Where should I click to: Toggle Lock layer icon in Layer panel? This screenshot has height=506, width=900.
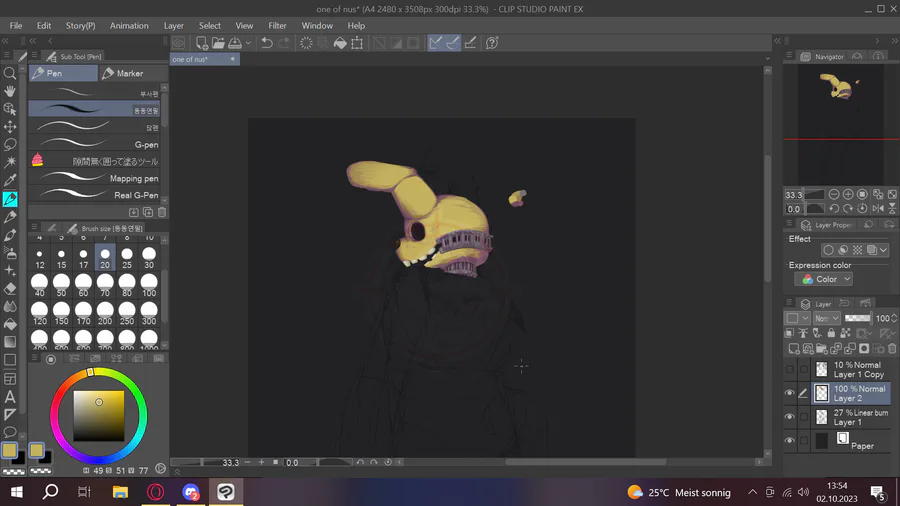(x=831, y=333)
